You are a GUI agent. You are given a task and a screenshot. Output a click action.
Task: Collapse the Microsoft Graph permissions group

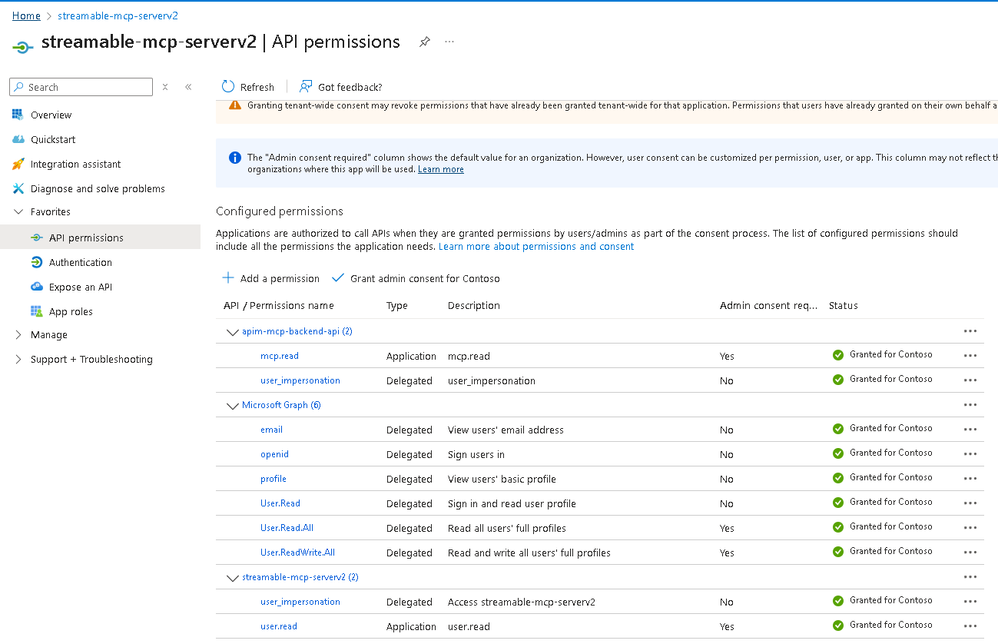point(233,406)
